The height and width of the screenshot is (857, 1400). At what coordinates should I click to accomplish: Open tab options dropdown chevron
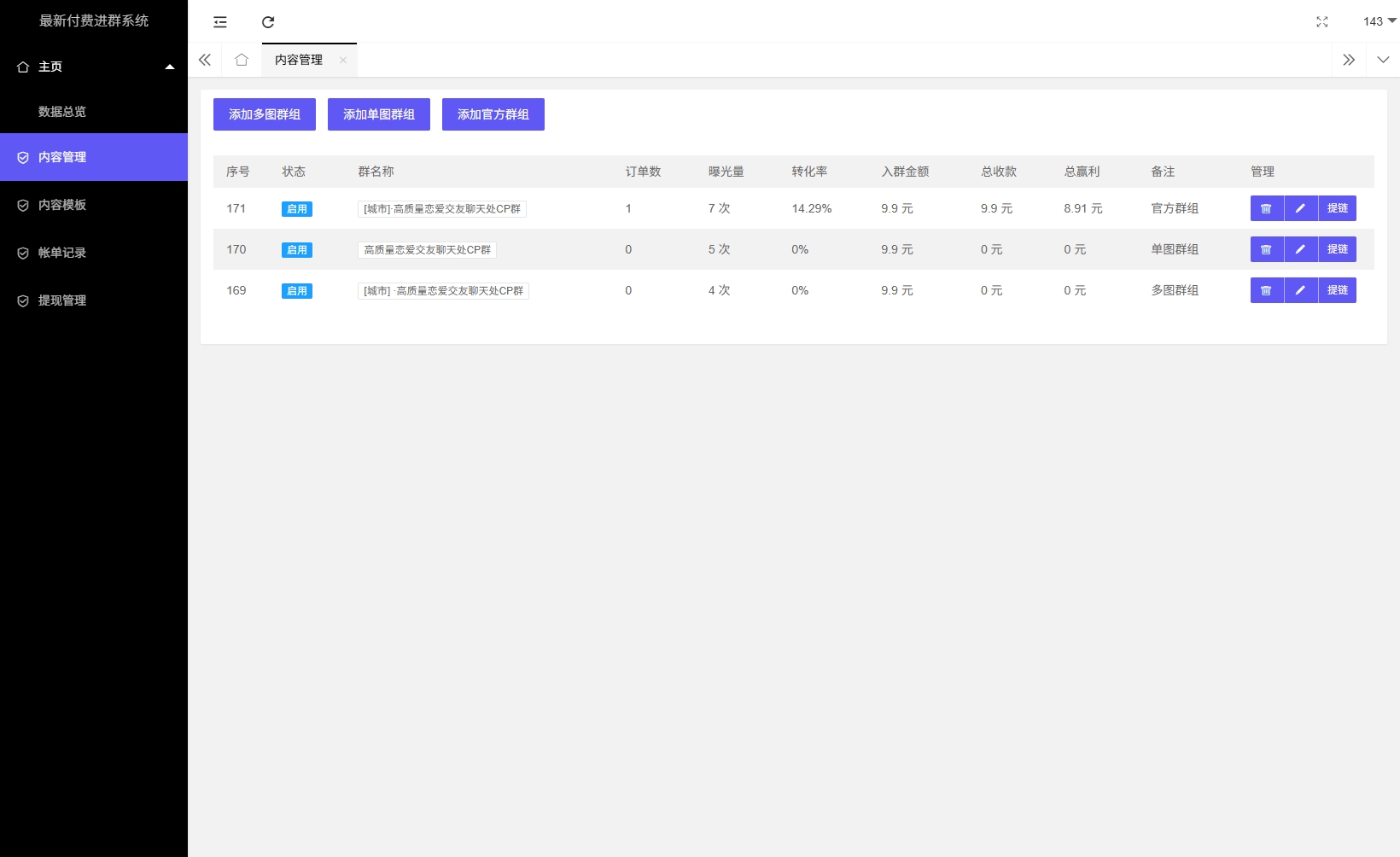1383,60
